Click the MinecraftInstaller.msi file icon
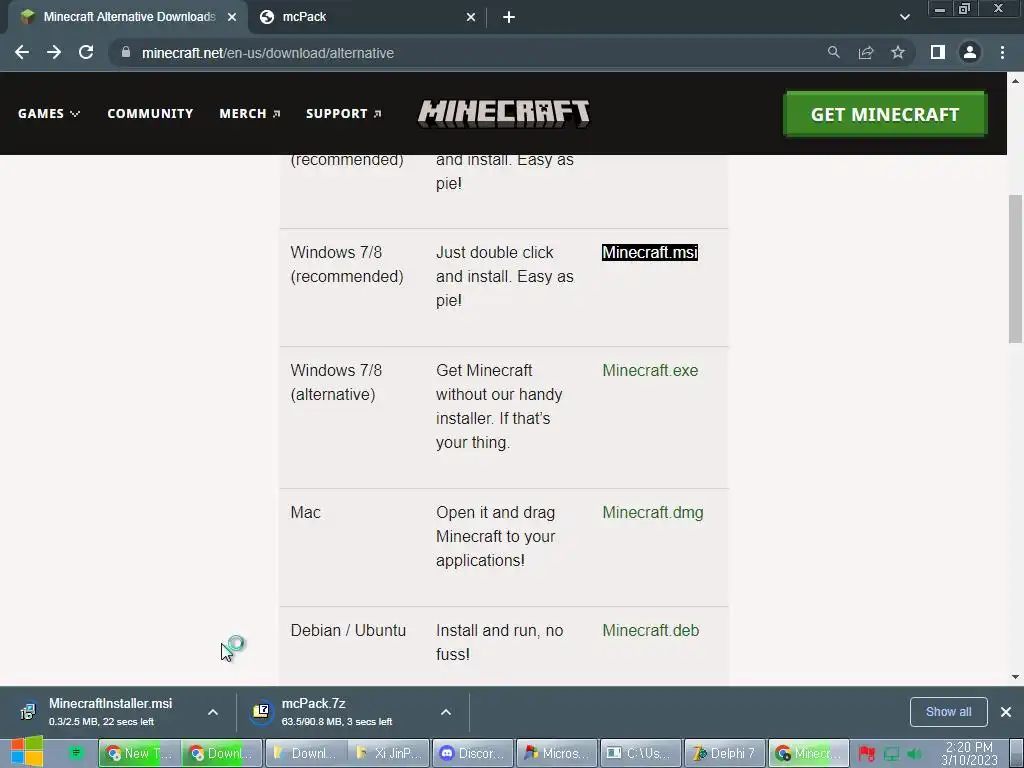Image resolution: width=1024 pixels, height=768 pixels. coord(28,711)
